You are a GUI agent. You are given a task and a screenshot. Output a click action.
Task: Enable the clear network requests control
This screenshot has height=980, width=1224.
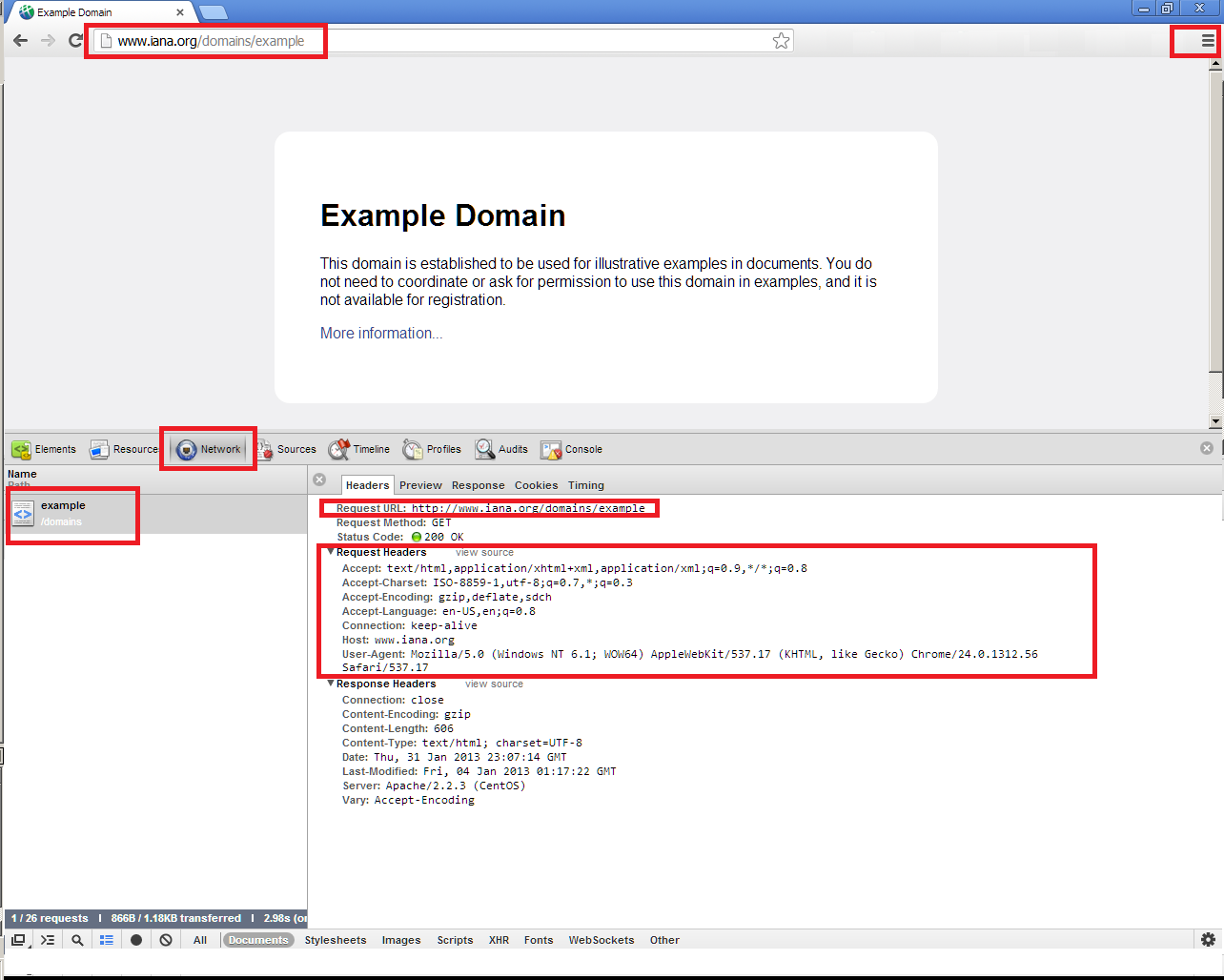pos(164,940)
